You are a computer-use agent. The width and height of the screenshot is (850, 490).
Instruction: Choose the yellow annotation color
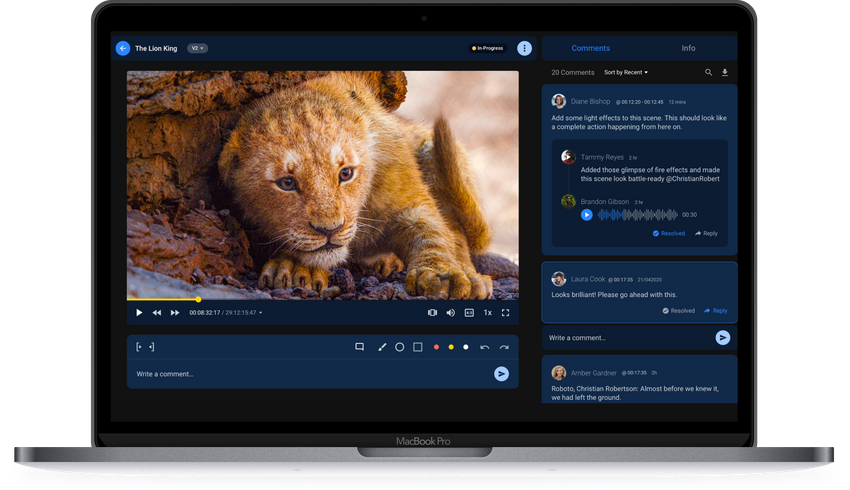coord(450,347)
